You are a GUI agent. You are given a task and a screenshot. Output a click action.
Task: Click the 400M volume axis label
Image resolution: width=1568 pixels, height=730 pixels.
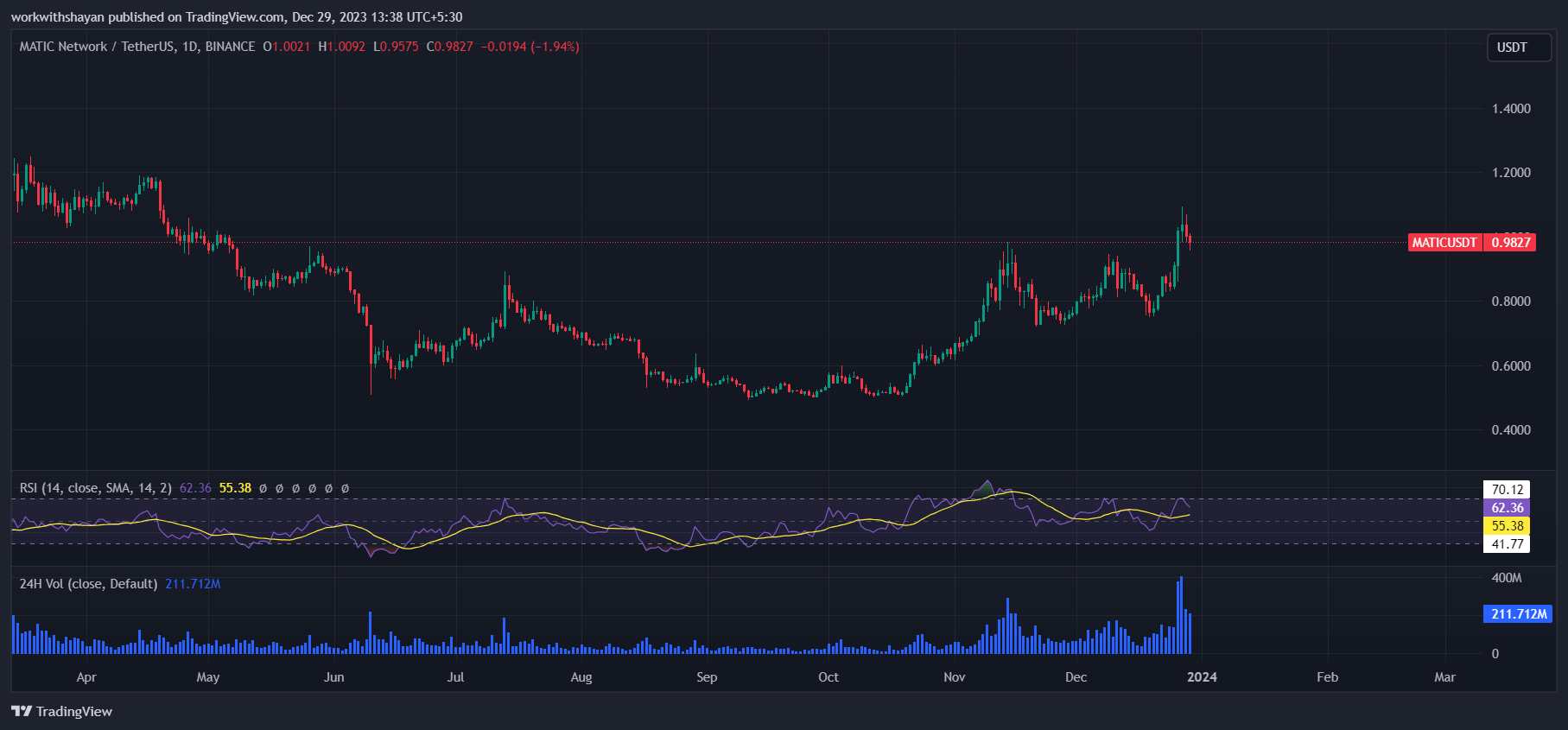[x=1507, y=578]
